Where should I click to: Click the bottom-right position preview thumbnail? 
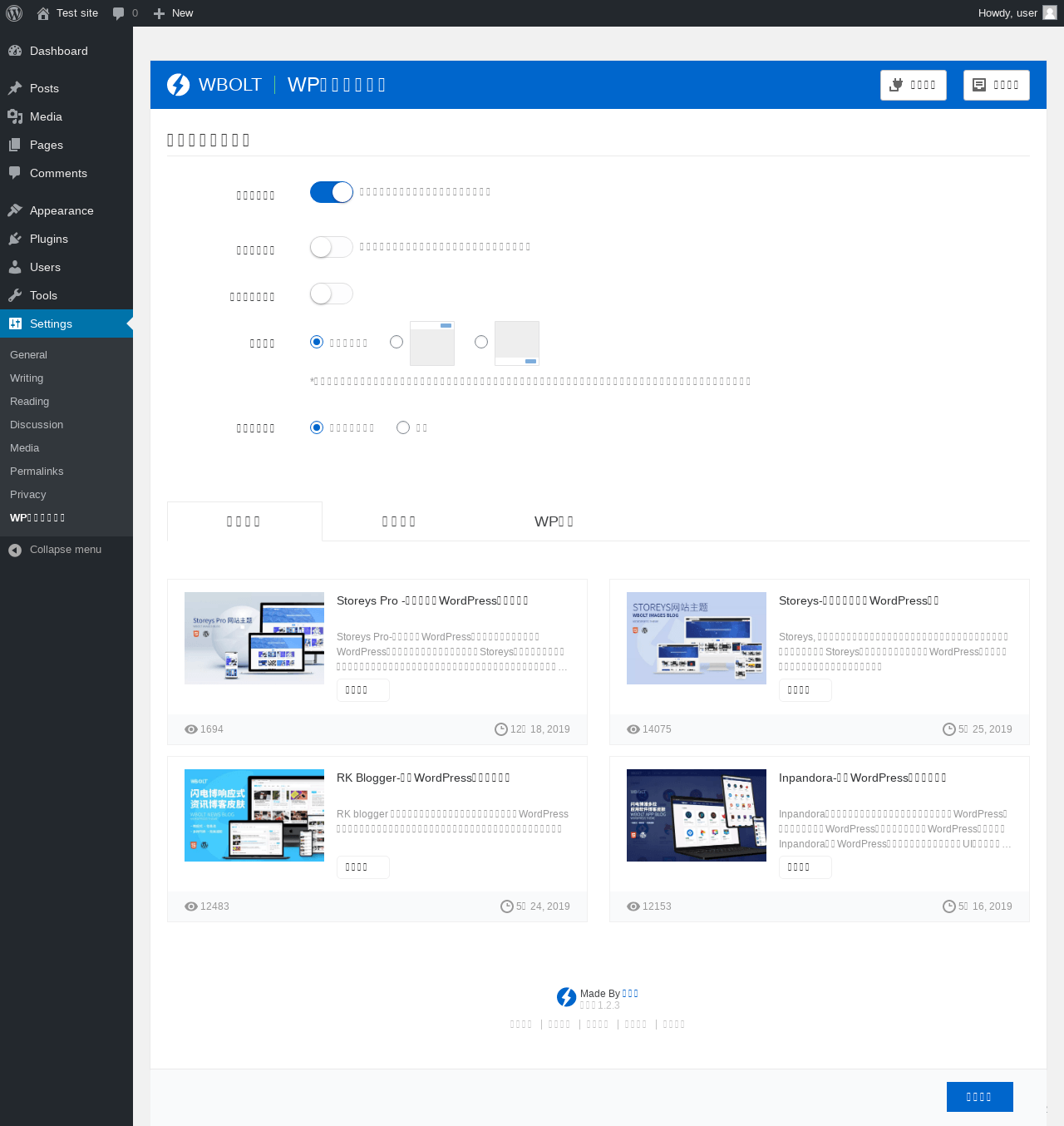(517, 343)
